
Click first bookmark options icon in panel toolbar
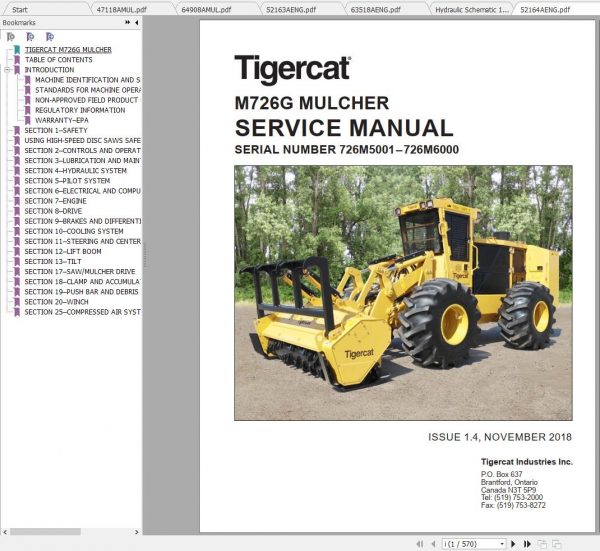[11, 37]
